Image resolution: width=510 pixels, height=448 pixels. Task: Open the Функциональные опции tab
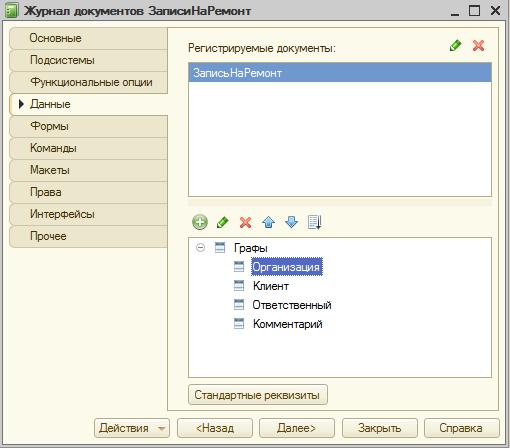coord(89,82)
